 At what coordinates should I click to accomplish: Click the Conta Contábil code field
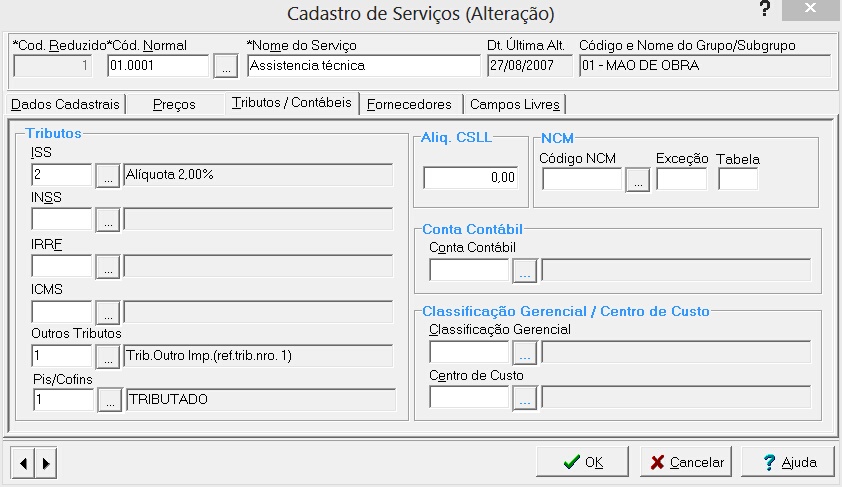click(469, 270)
